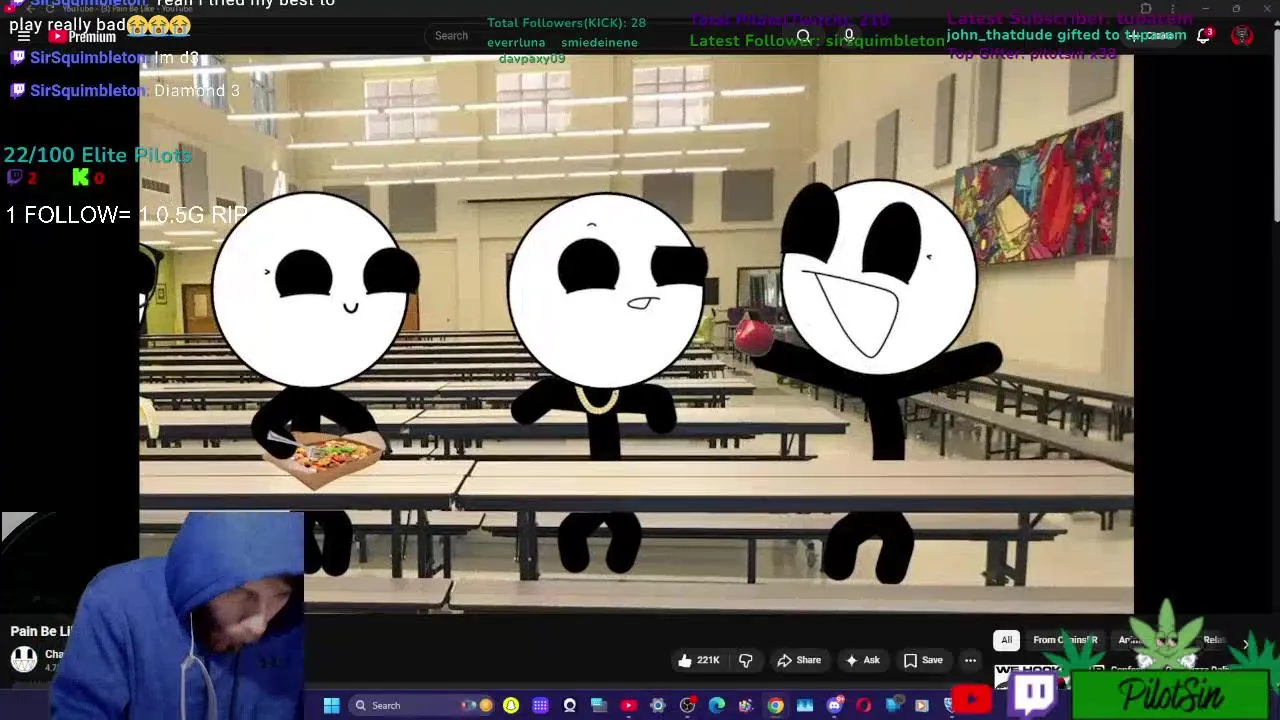Go to the YouTube Premium home logo
The height and width of the screenshot is (720, 1280).
pyautogui.click(x=83, y=36)
